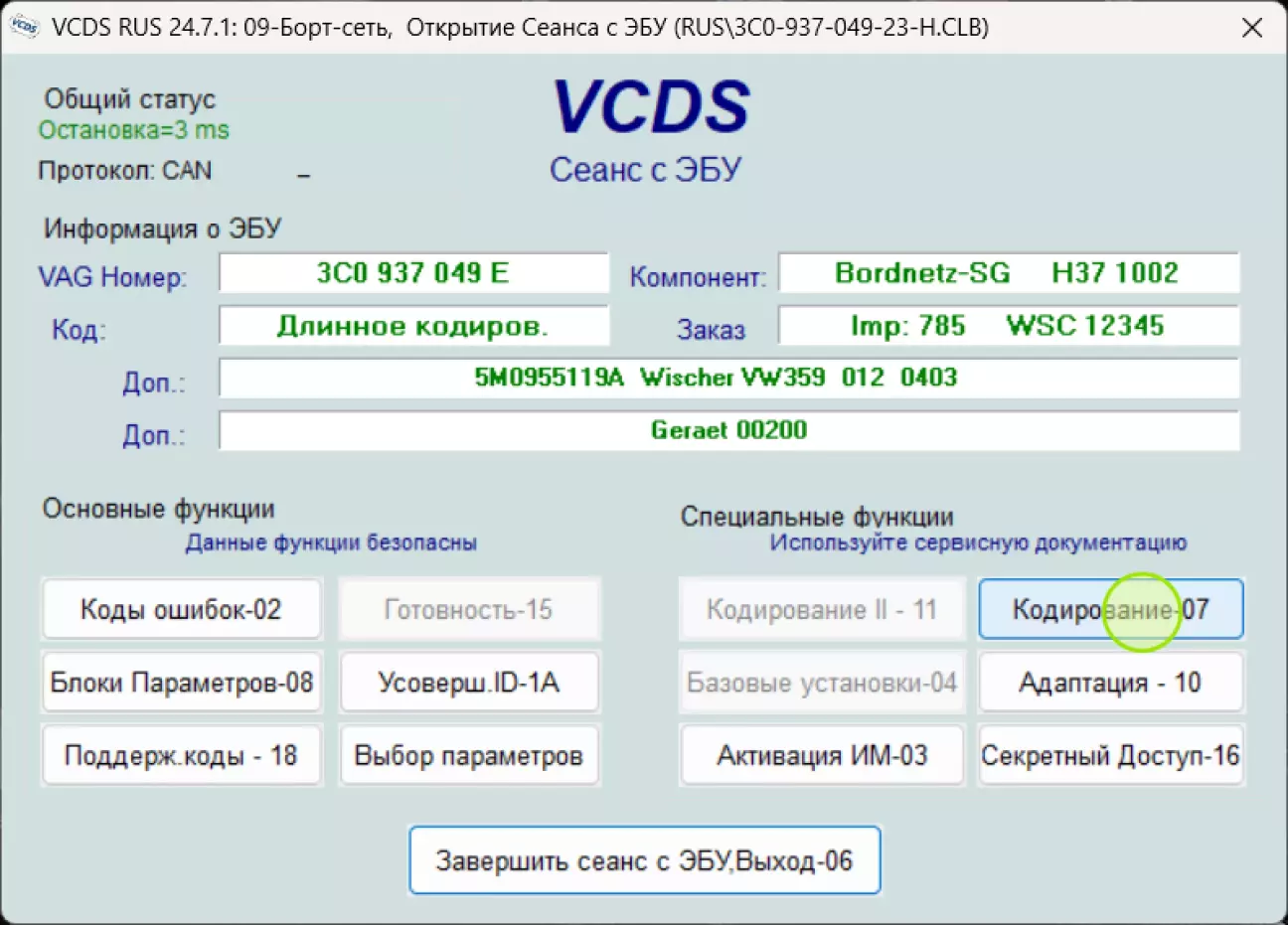
Task: Open Активация ИМ-03 output tests
Action: pyautogui.click(x=822, y=755)
